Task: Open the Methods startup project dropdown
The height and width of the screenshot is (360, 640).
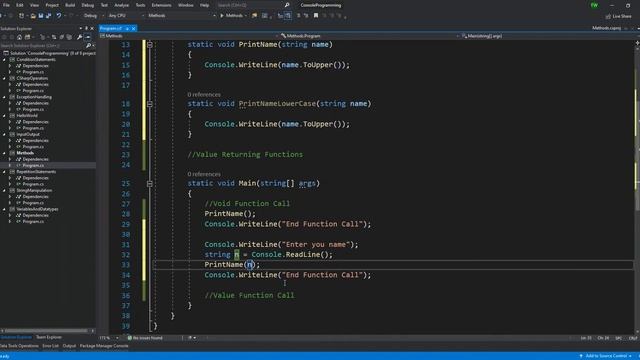Action: [x=182, y=16]
